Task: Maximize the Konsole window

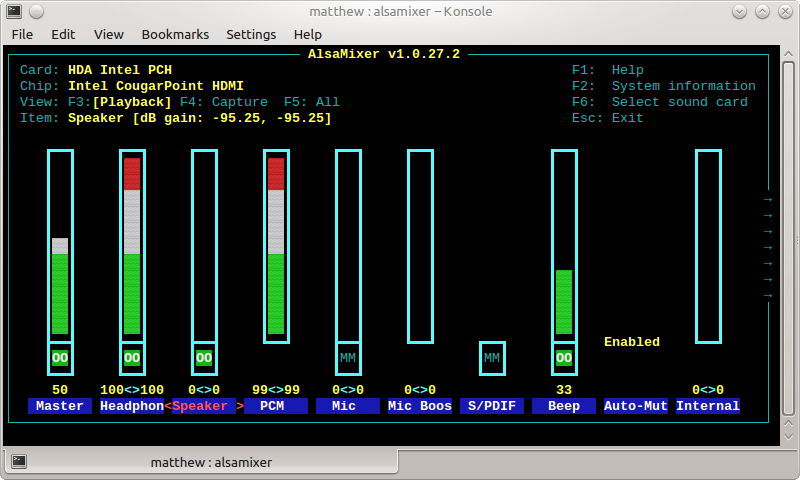Action: [762, 11]
